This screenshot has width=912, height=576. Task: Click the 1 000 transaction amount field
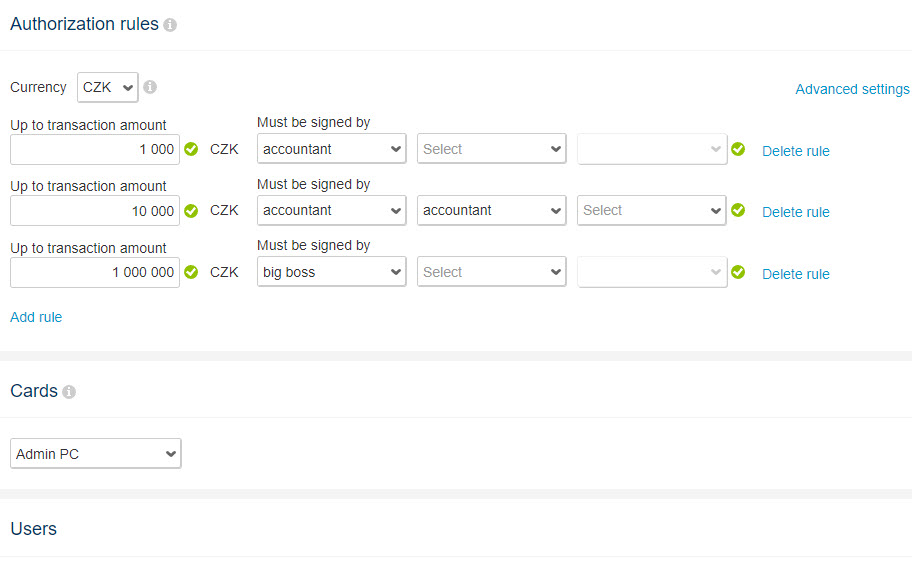coord(95,150)
